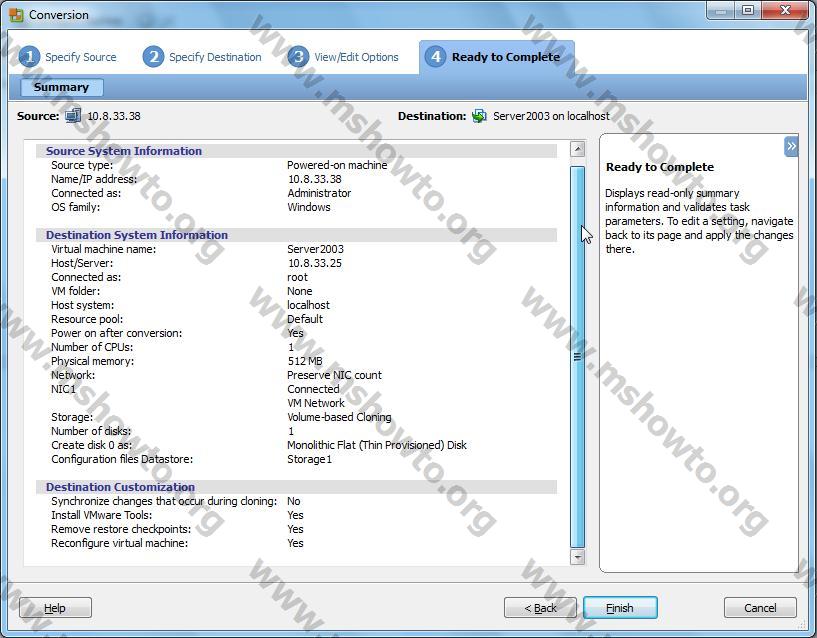Click 'Server2003 on localhost' destination text
Viewport: 817px width, 638px height.
[551, 116]
